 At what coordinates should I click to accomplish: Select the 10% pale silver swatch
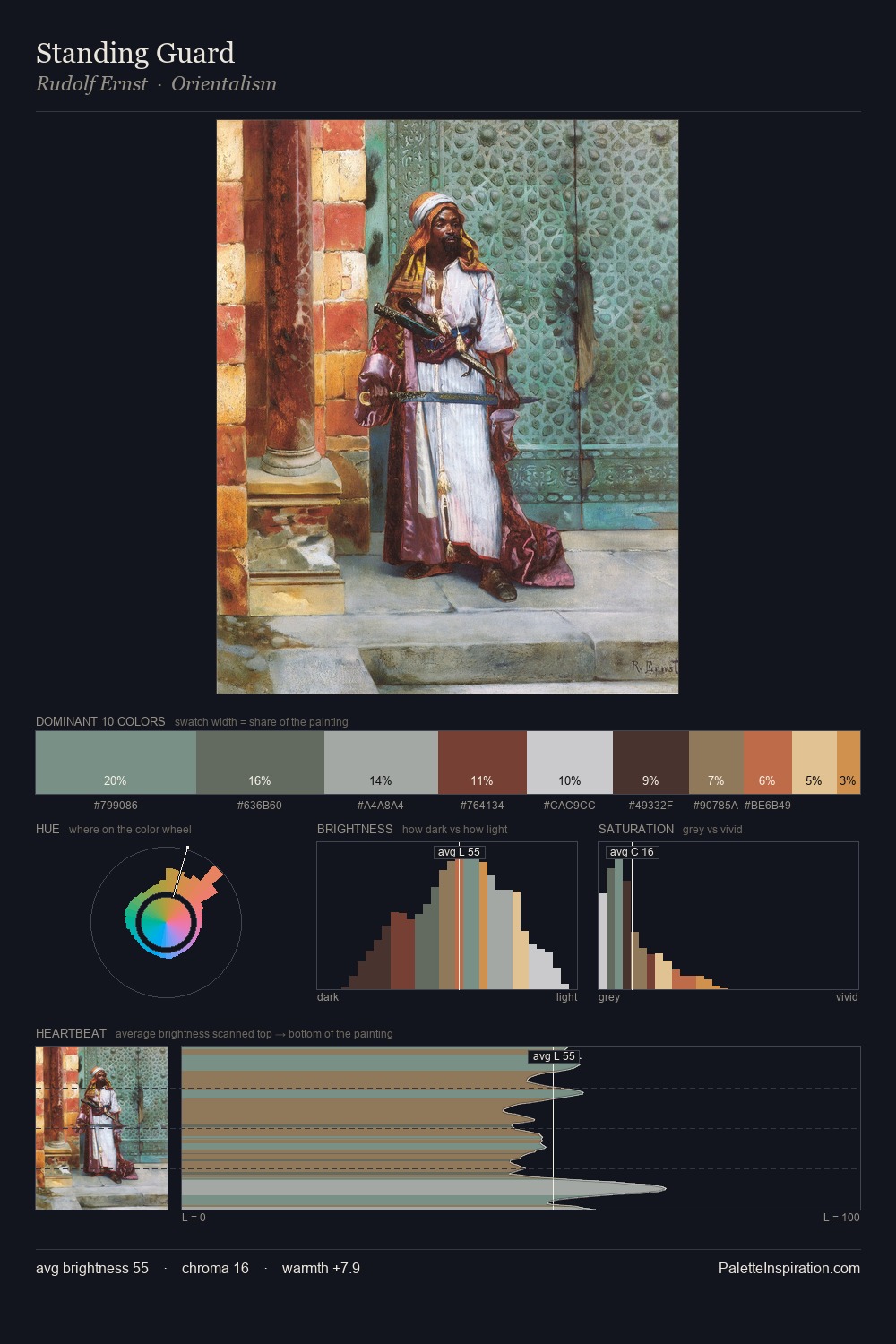[x=570, y=762]
